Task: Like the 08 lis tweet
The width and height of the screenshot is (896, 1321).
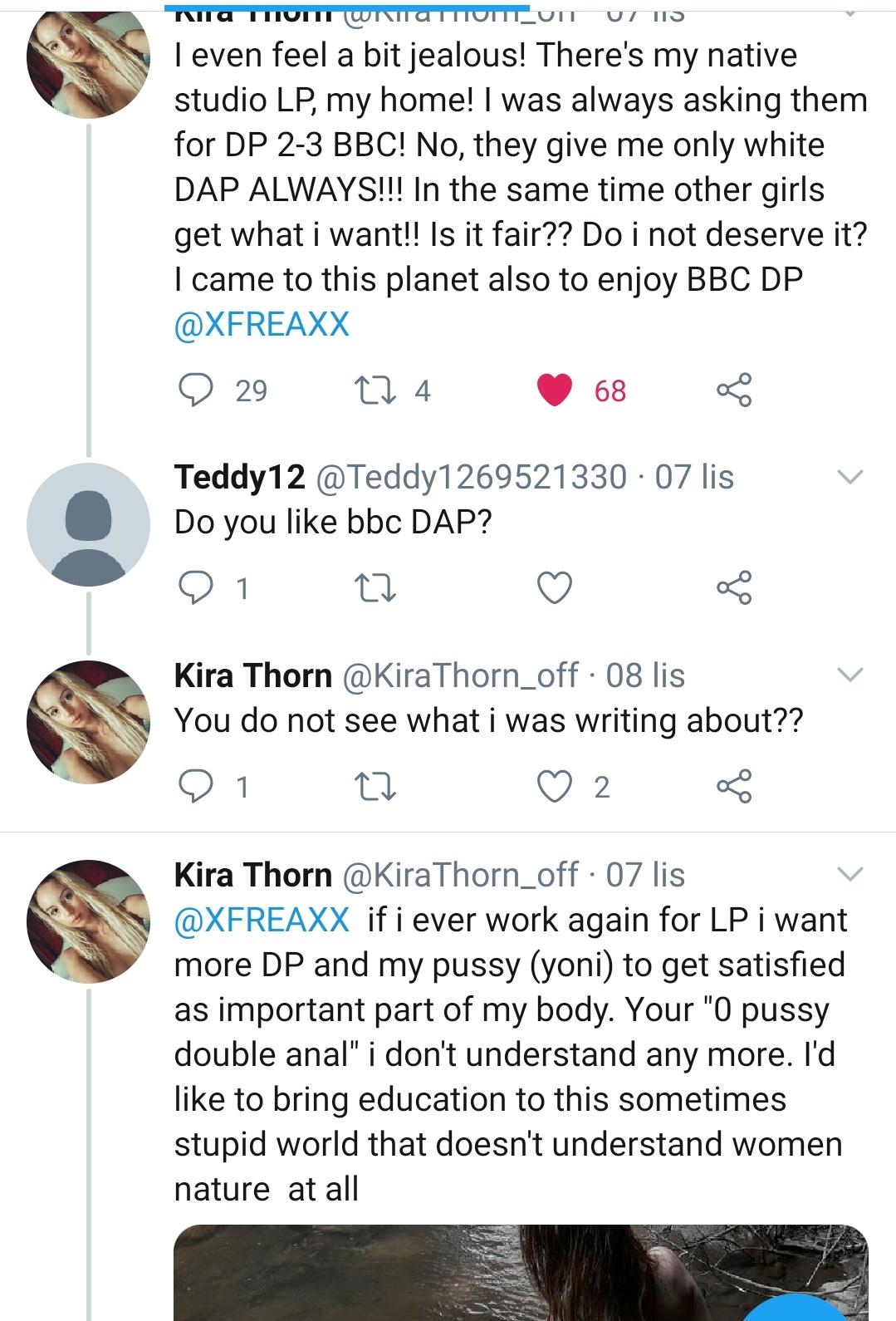Action: pyautogui.click(x=555, y=786)
